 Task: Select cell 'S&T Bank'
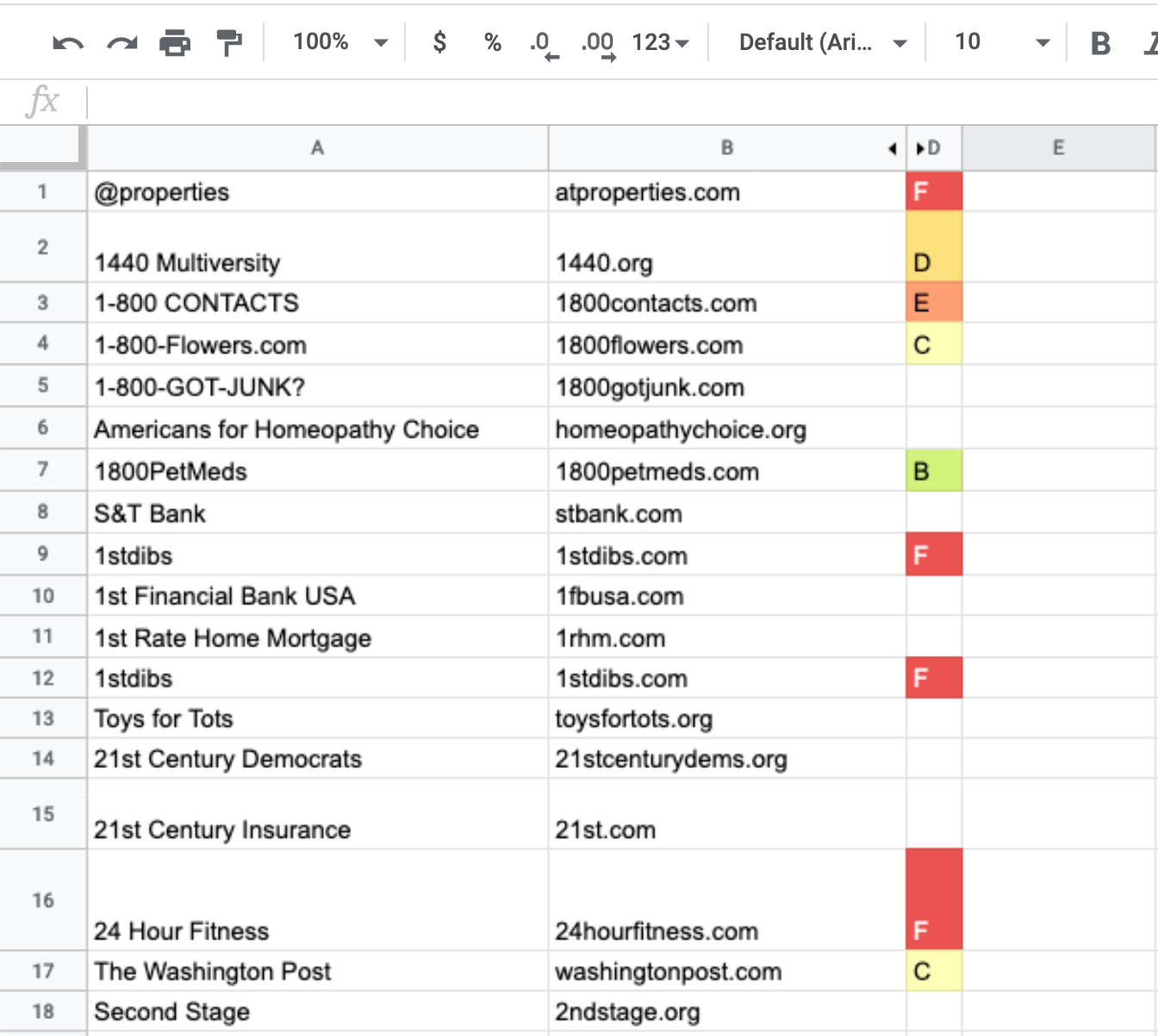click(318, 513)
